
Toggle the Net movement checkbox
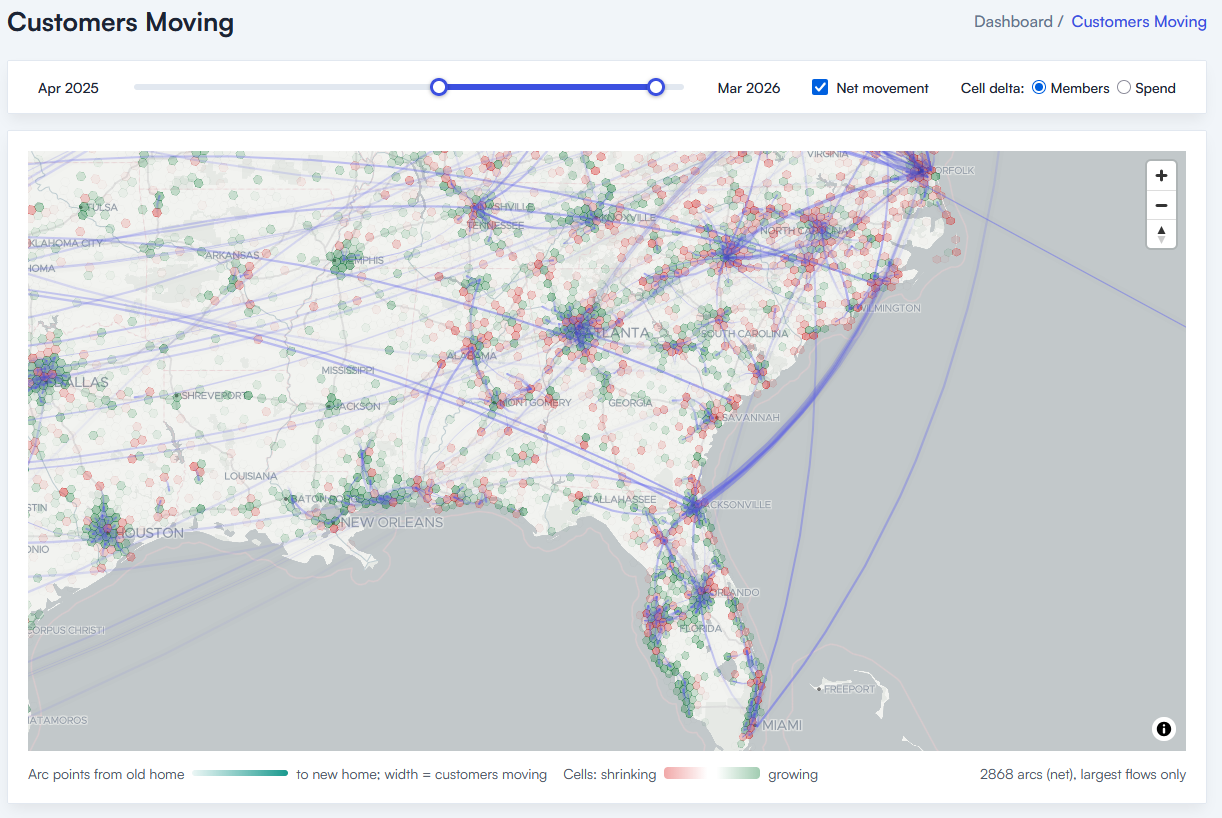click(x=820, y=87)
